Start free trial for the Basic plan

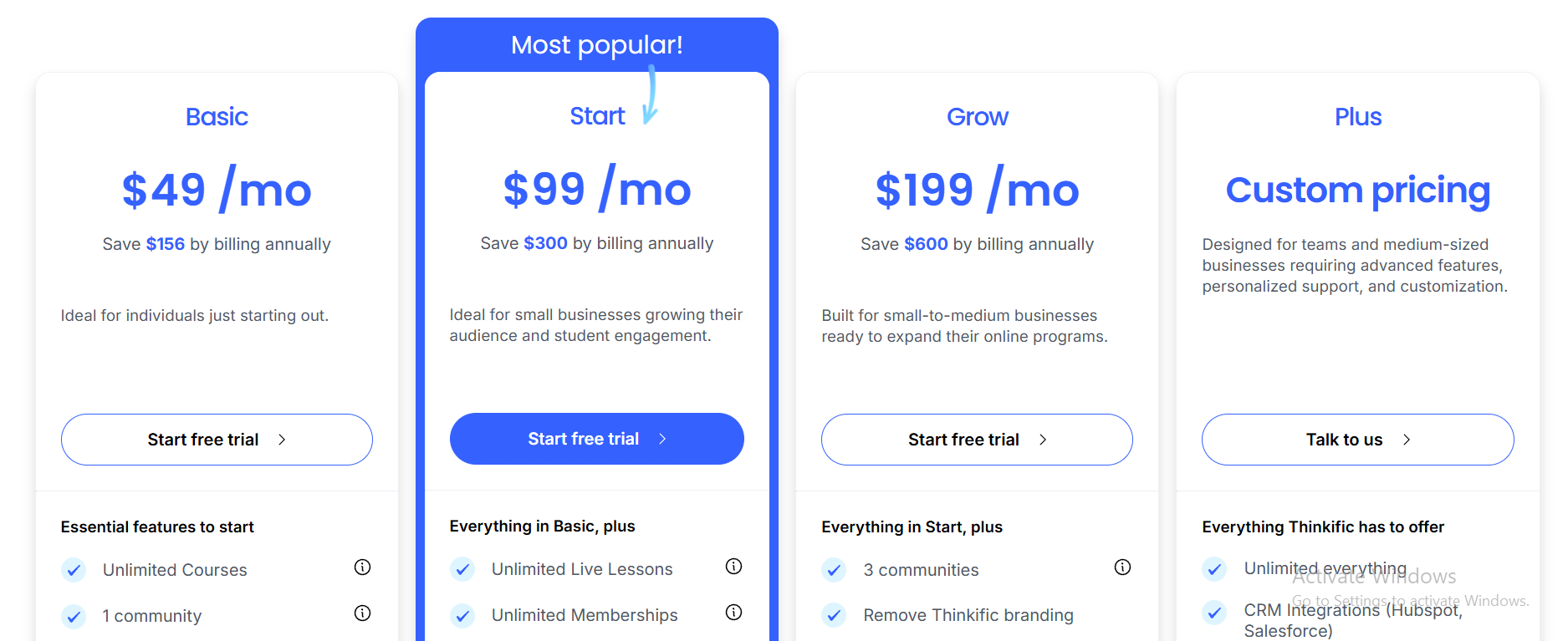pyautogui.click(x=217, y=440)
